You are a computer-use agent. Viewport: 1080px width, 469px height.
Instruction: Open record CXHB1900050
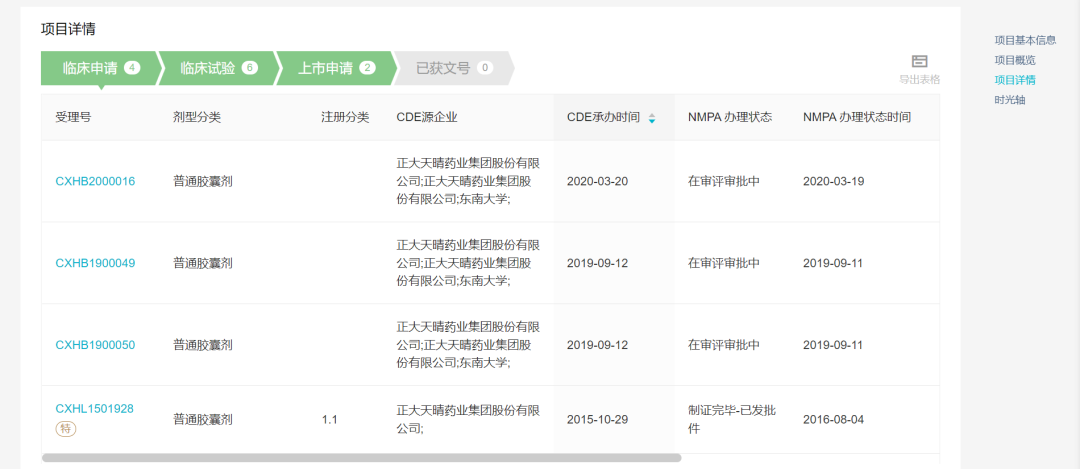(x=95, y=344)
